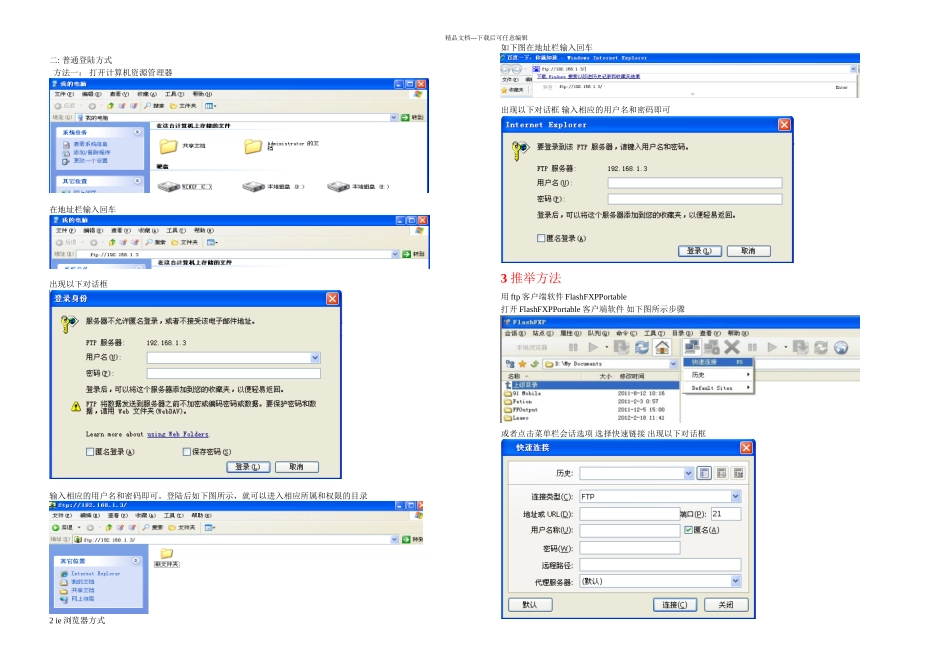
Task: Click the 密码 field in the 登录身份 dialog
Action: [x=233, y=374]
